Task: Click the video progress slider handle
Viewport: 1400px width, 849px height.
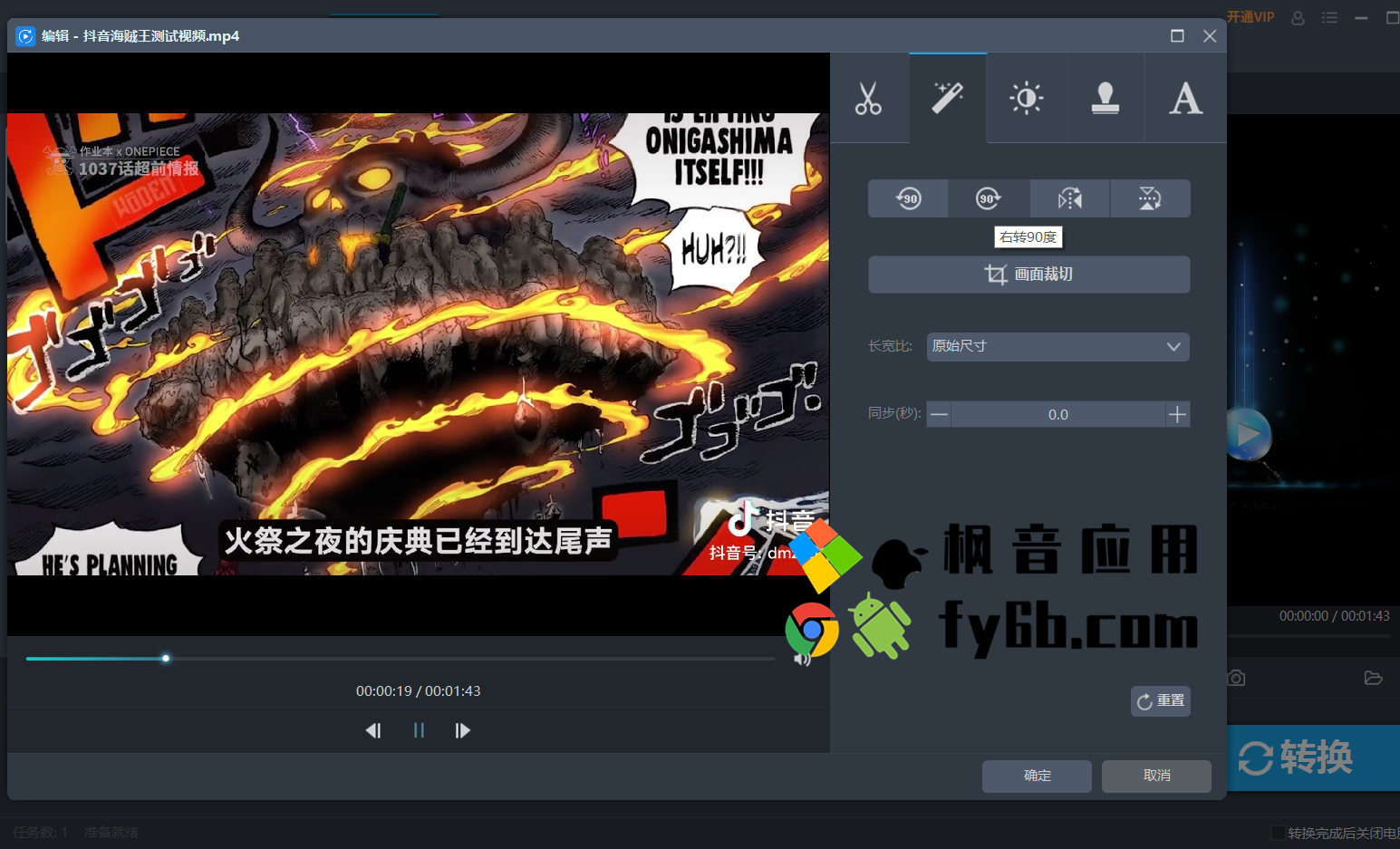Action: (x=166, y=659)
